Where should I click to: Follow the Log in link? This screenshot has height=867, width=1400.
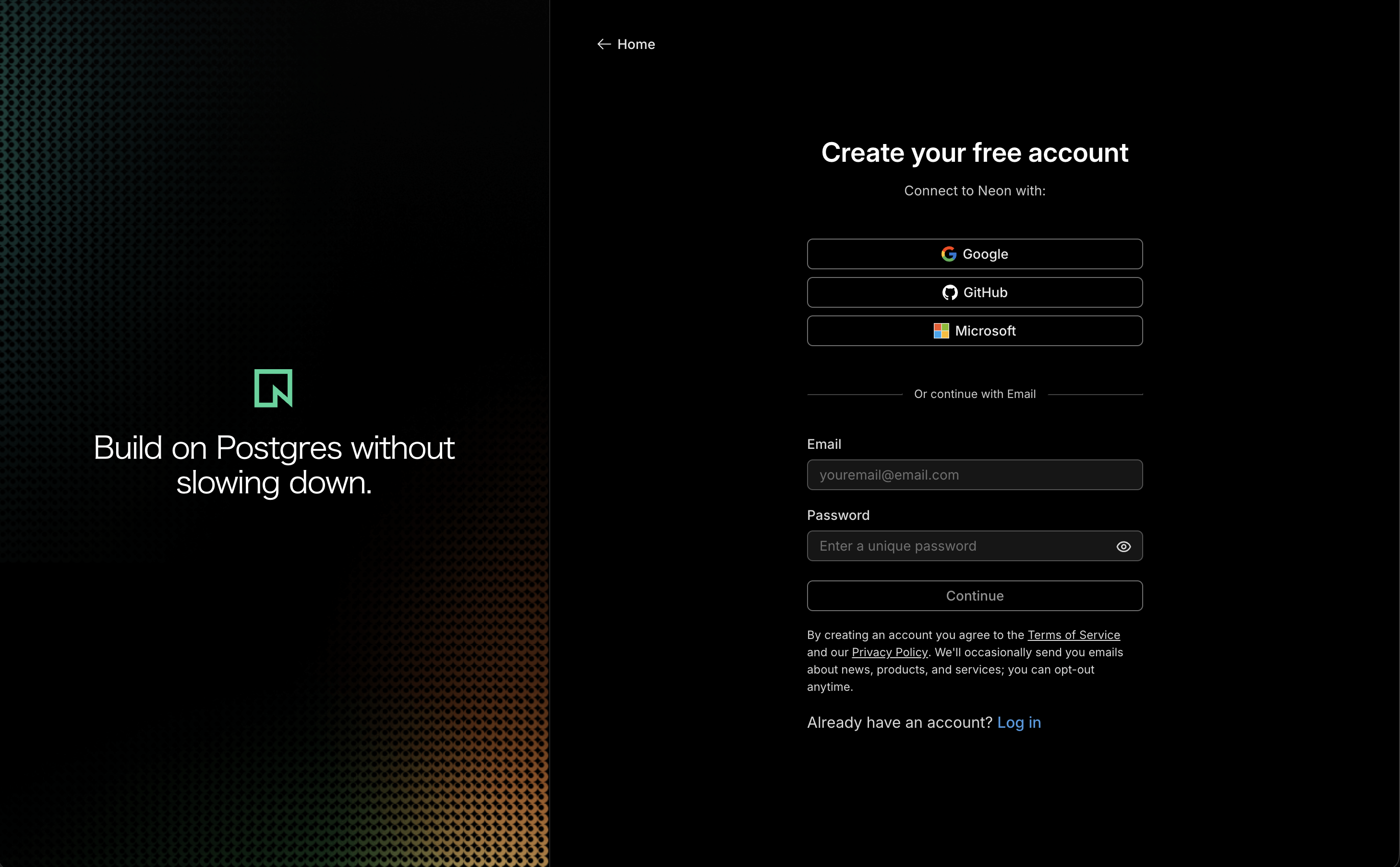(x=1019, y=722)
